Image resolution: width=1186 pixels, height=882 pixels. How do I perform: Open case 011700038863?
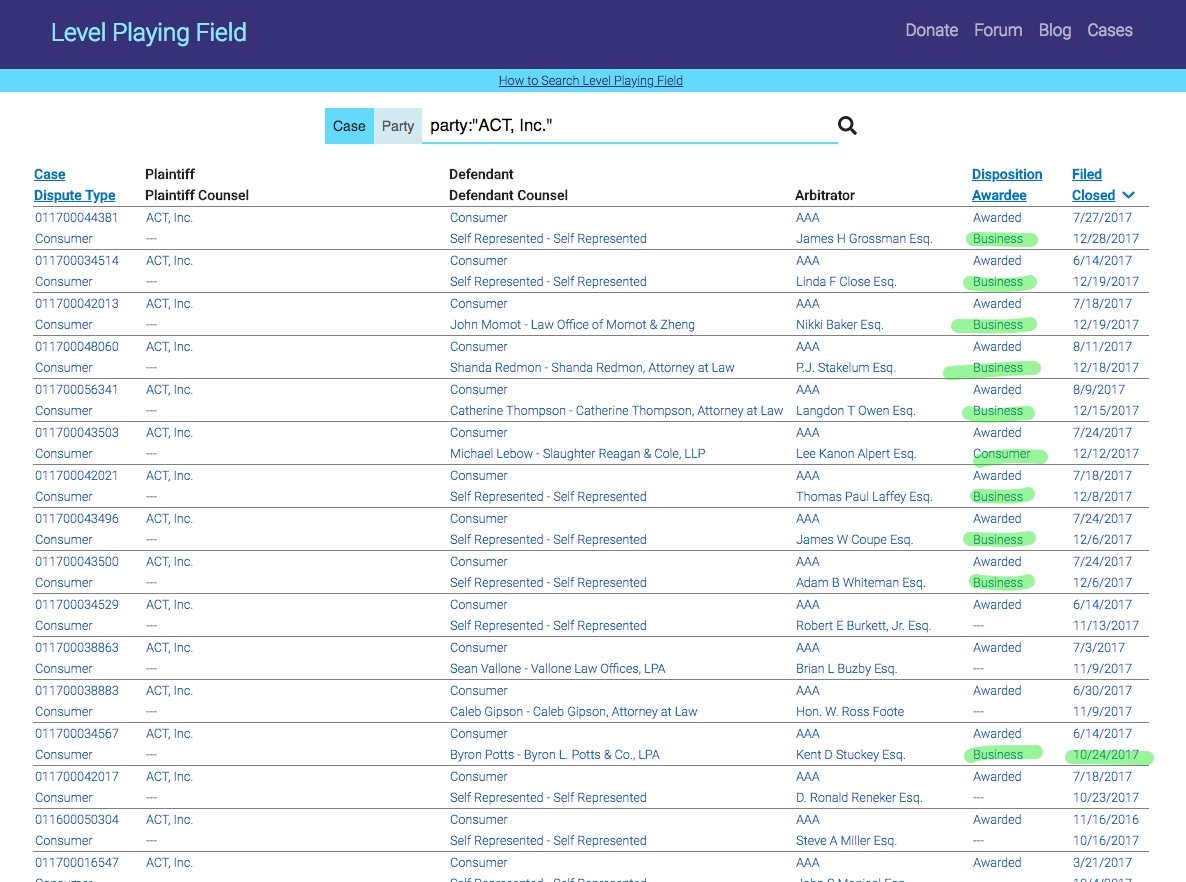pos(76,648)
